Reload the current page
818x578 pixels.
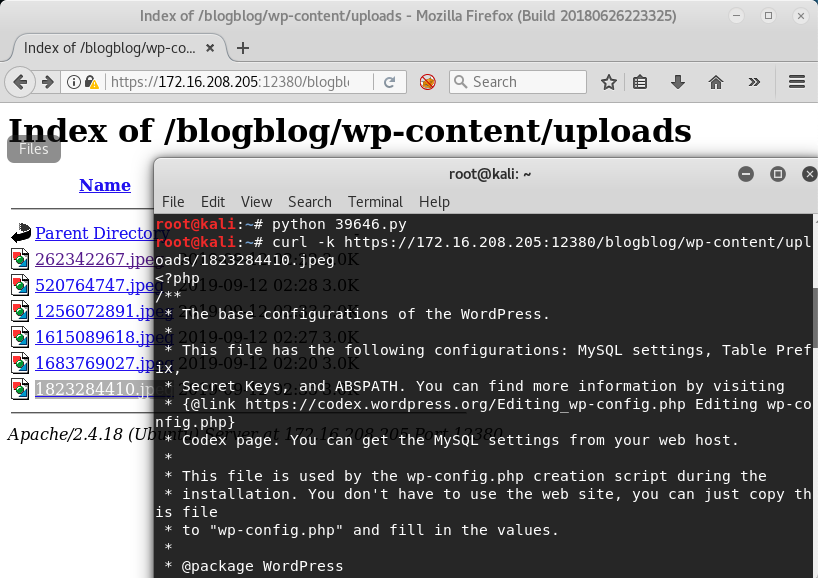coord(389,82)
